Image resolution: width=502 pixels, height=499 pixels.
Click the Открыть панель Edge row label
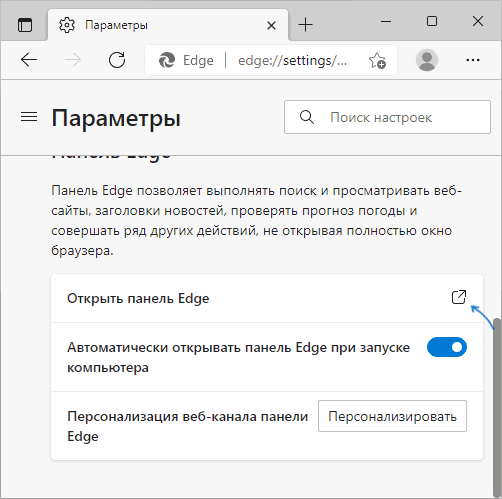(138, 298)
